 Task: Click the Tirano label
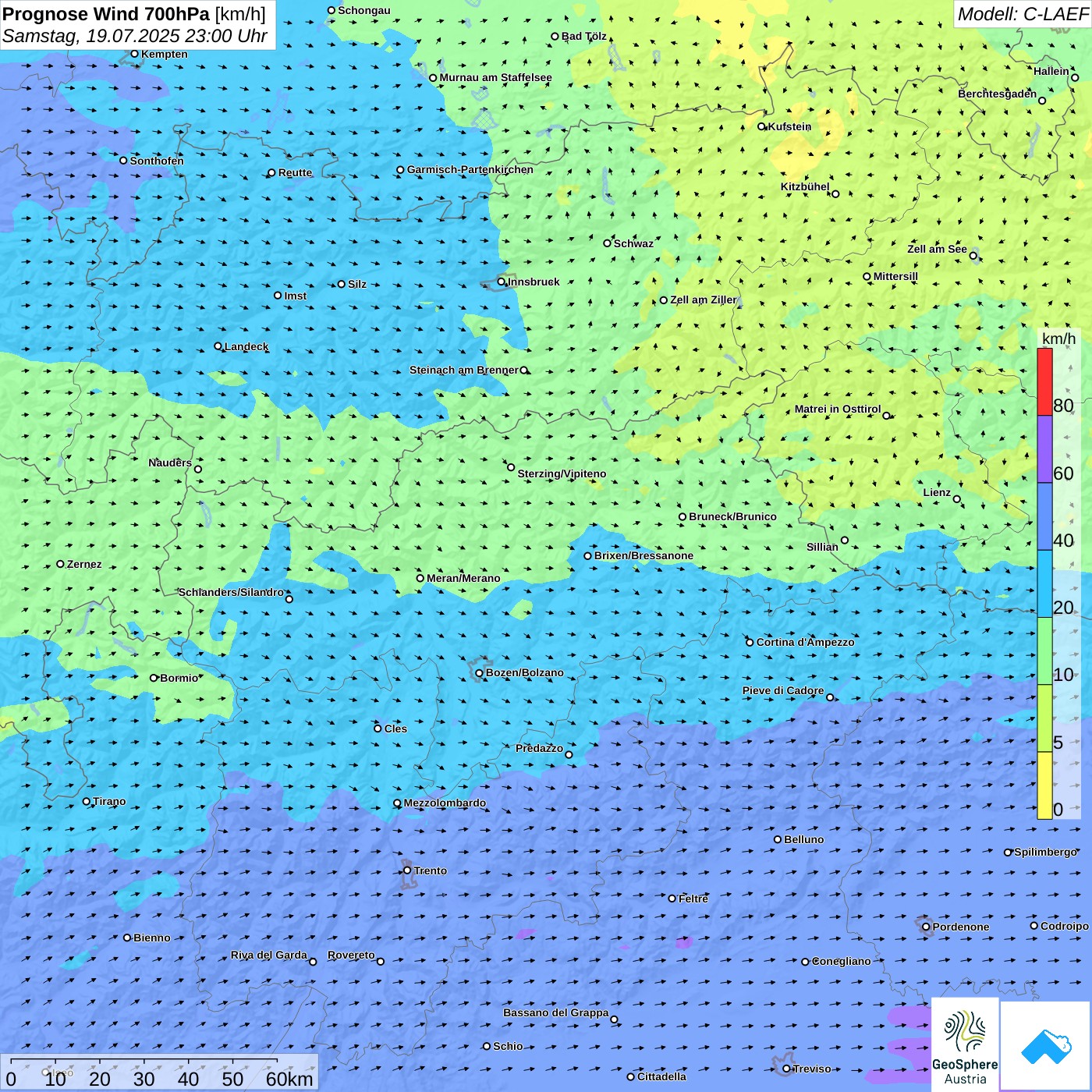[x=109, y=801]
